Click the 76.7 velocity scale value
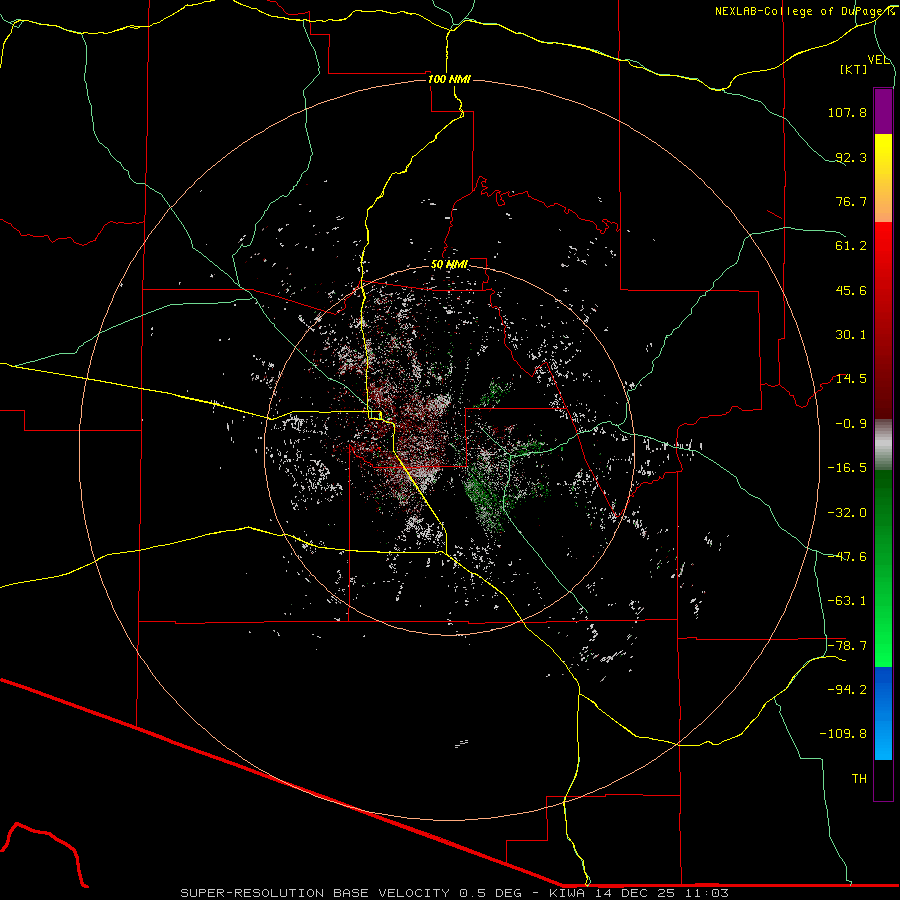 click(851, 201)
